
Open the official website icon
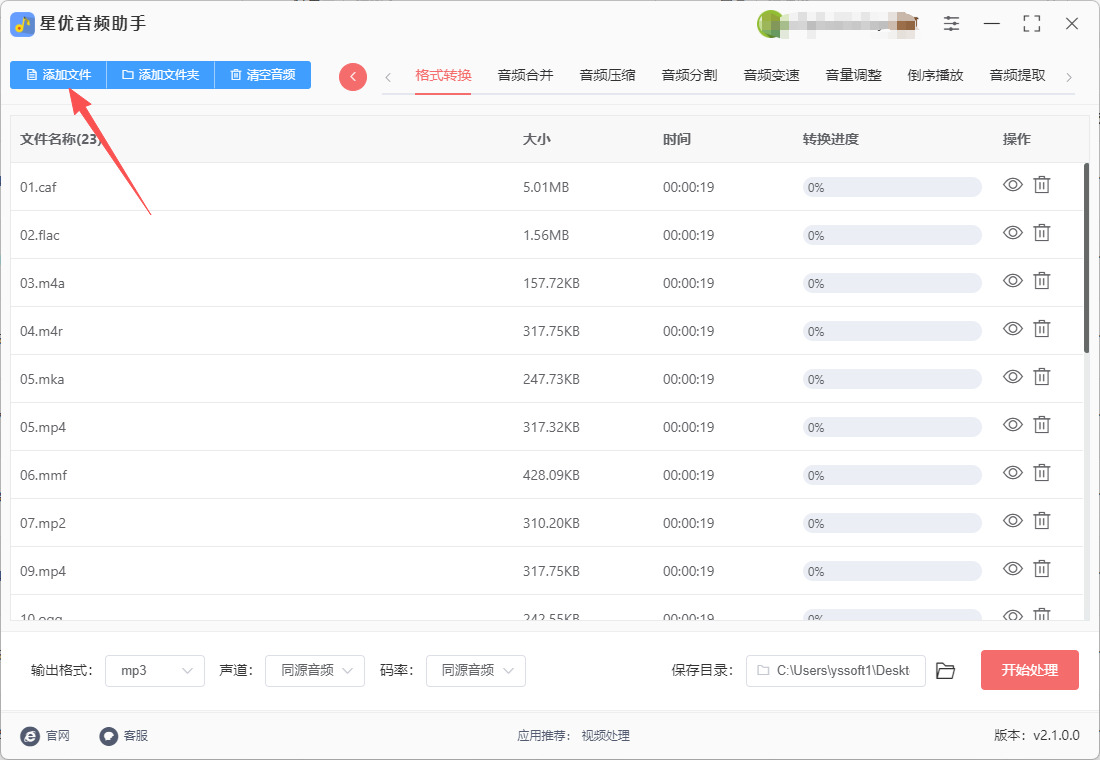tap(30, 736)
